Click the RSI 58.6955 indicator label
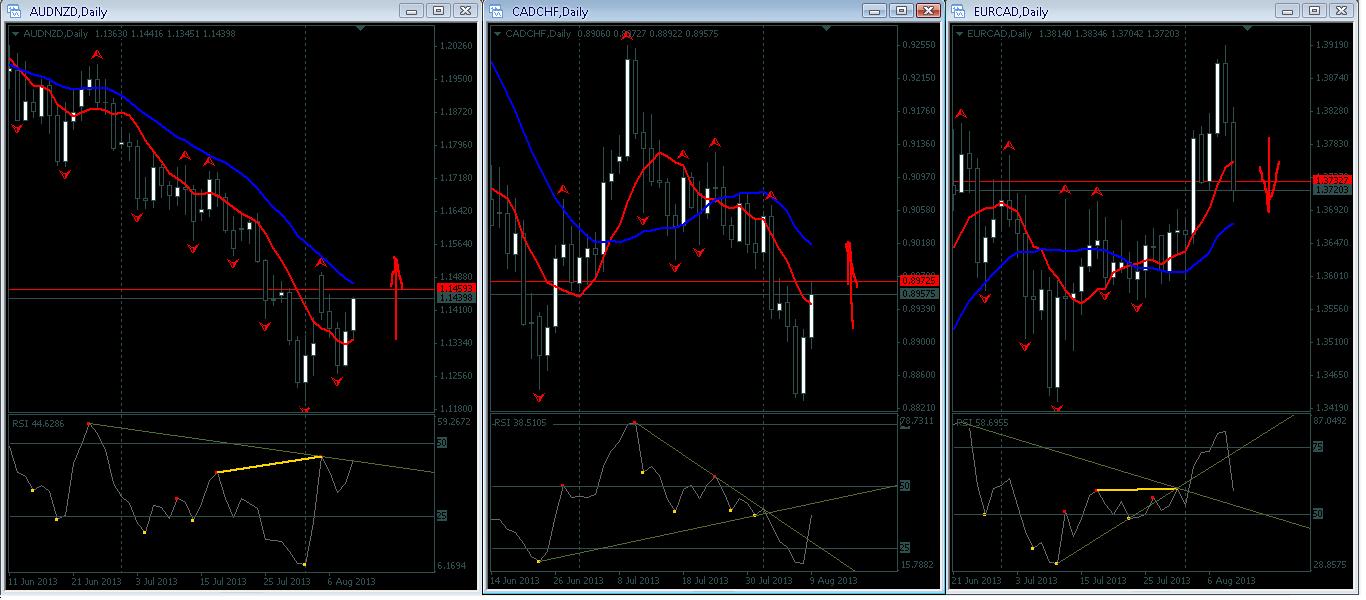Viewport: 1366px width, 600px height. click(982, 424)
